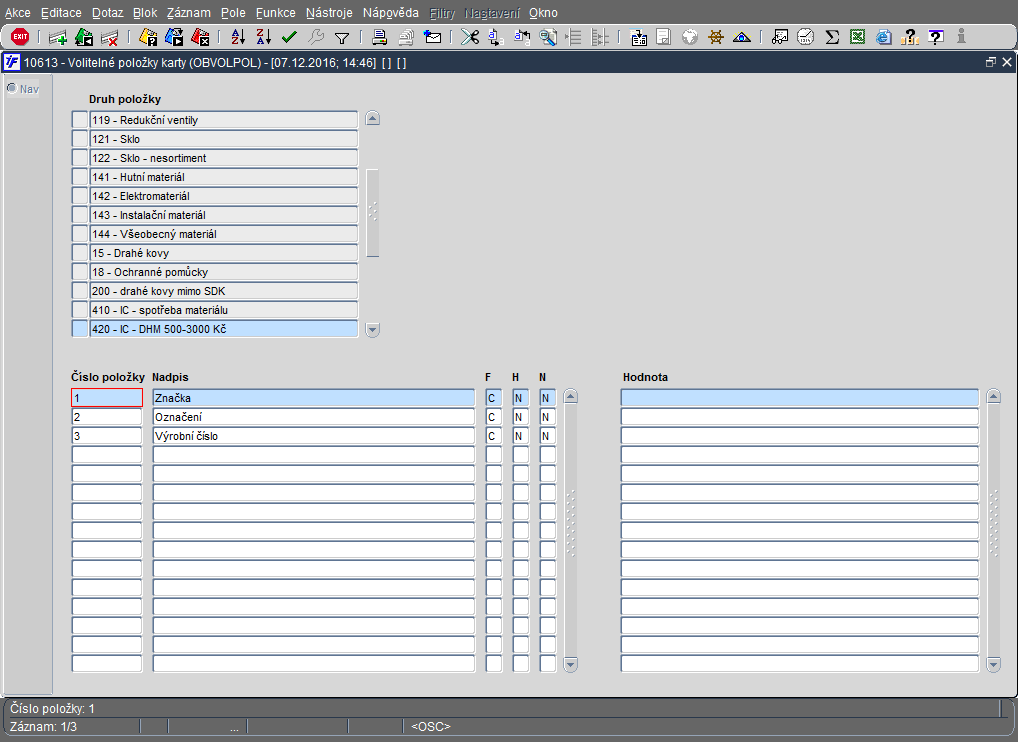Open the Nástroje menu
The image size is (1018, 742).
coord(329,13)
